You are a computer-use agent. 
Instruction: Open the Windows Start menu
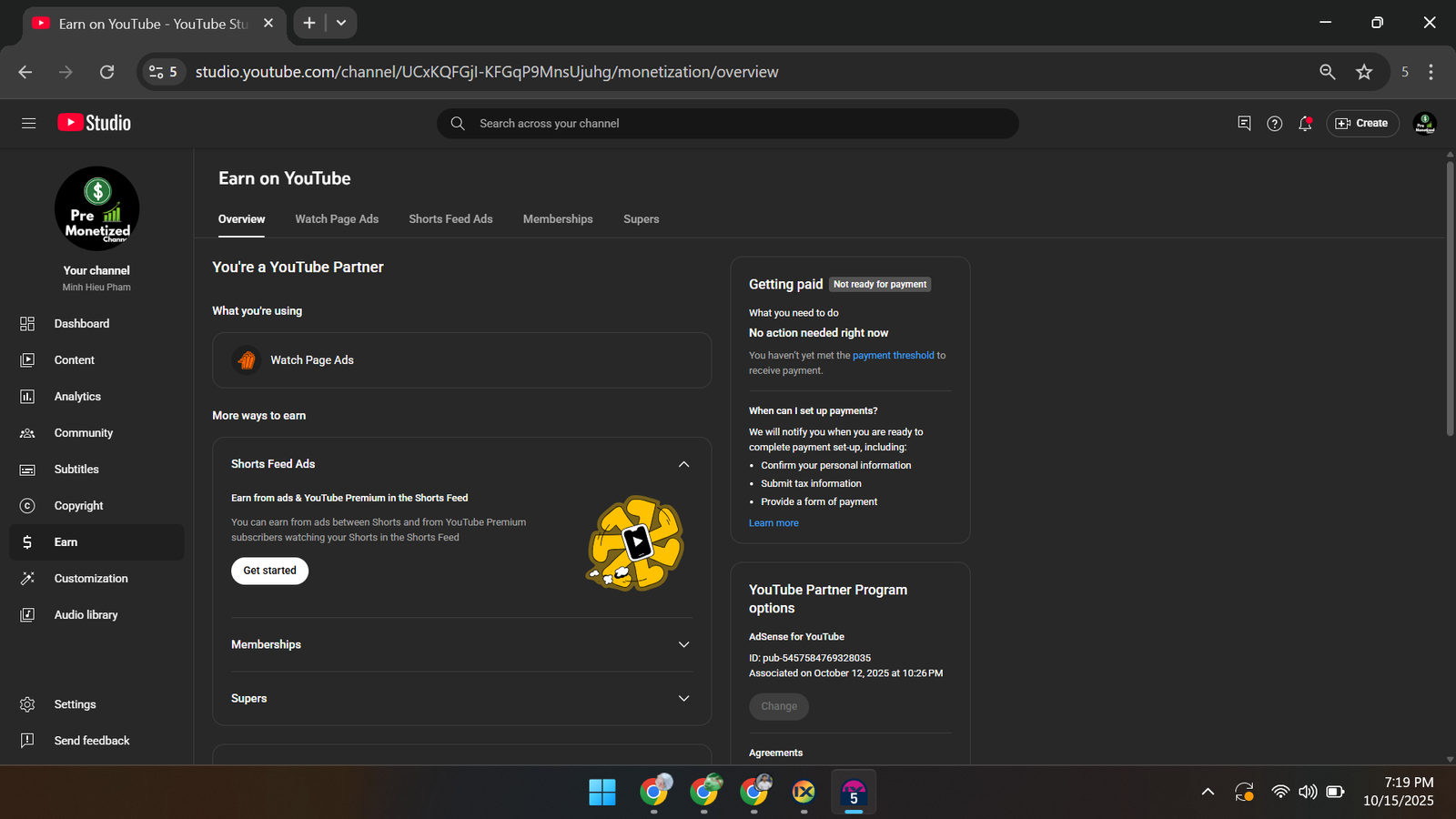click(x=602, y=793)
